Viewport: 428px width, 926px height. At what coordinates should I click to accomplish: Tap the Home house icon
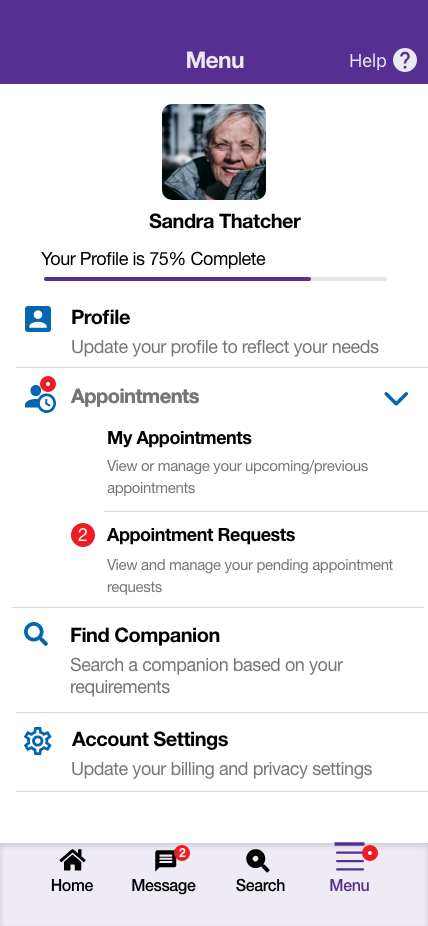(x=72, y=860)
